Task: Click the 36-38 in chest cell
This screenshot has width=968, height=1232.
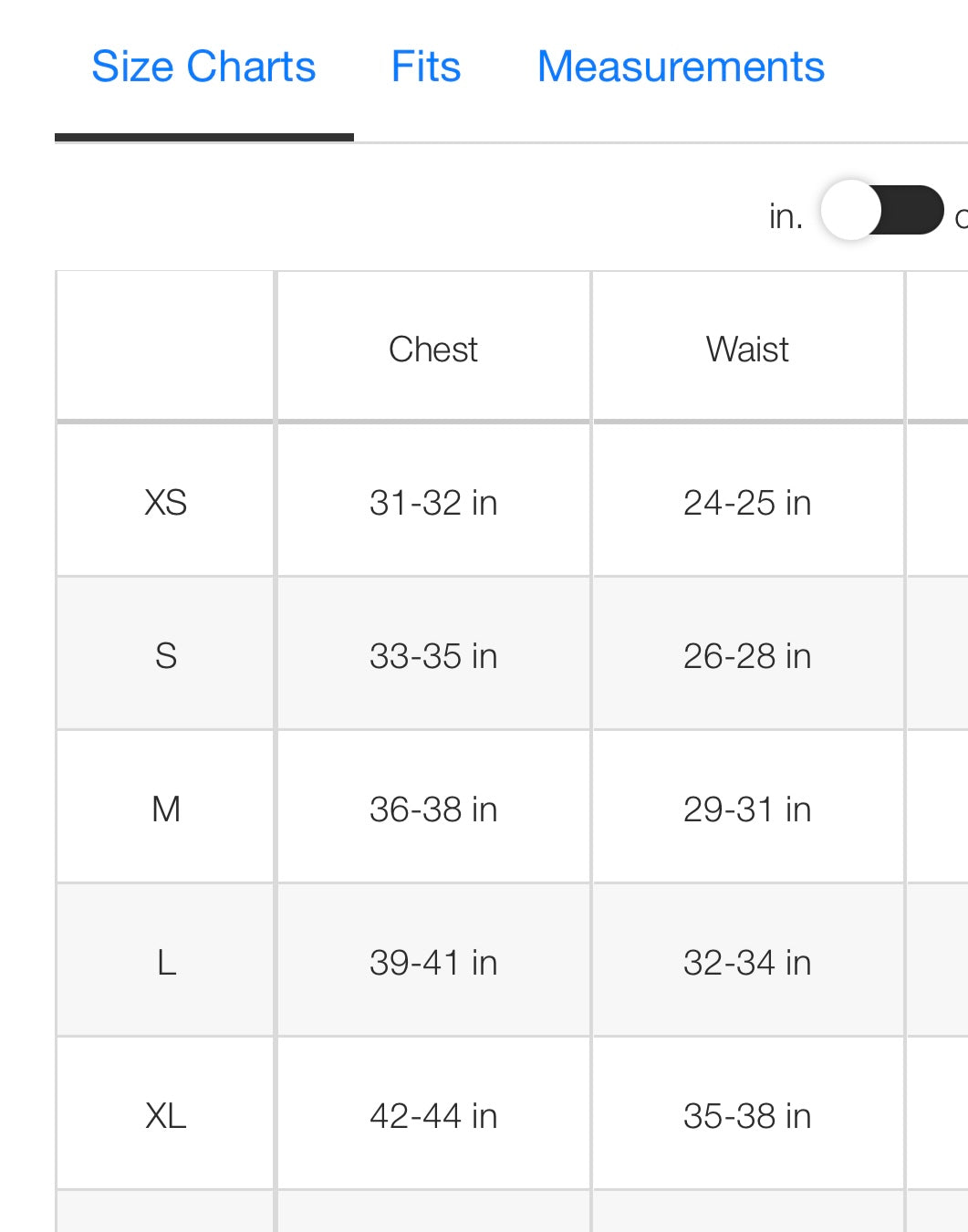Action: 432,809
